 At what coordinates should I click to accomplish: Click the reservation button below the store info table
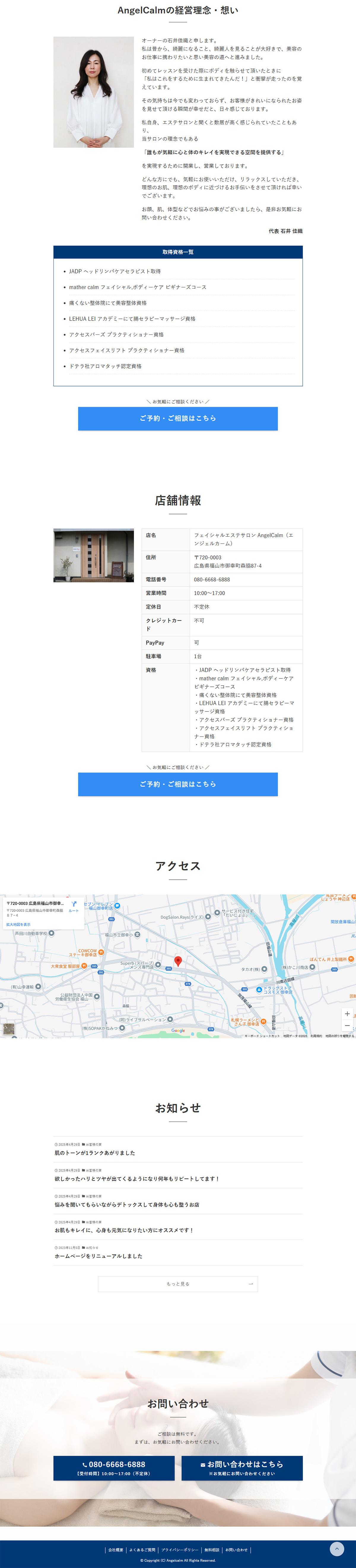178,784
